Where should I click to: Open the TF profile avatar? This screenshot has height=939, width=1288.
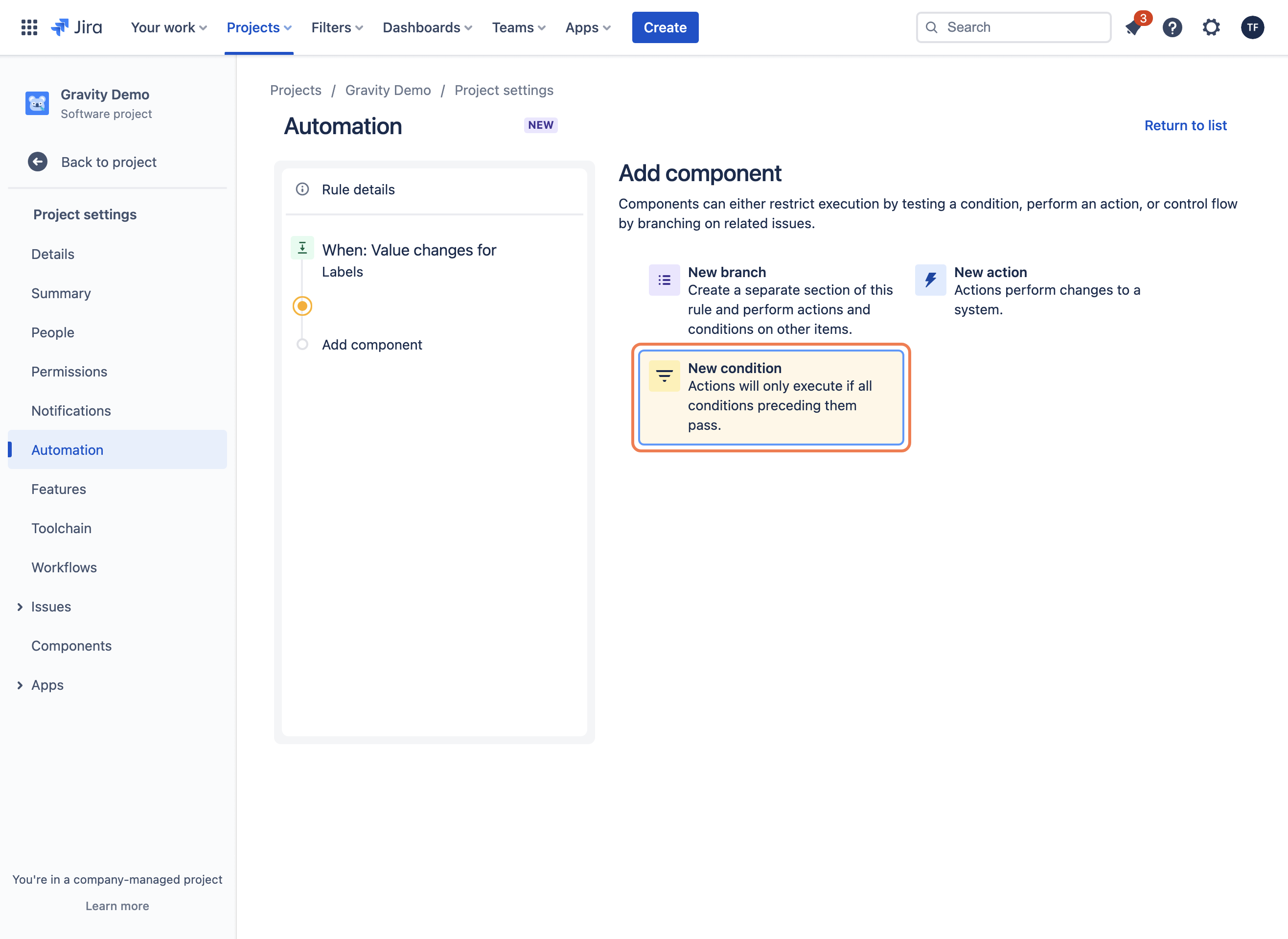coord(1252,27)
